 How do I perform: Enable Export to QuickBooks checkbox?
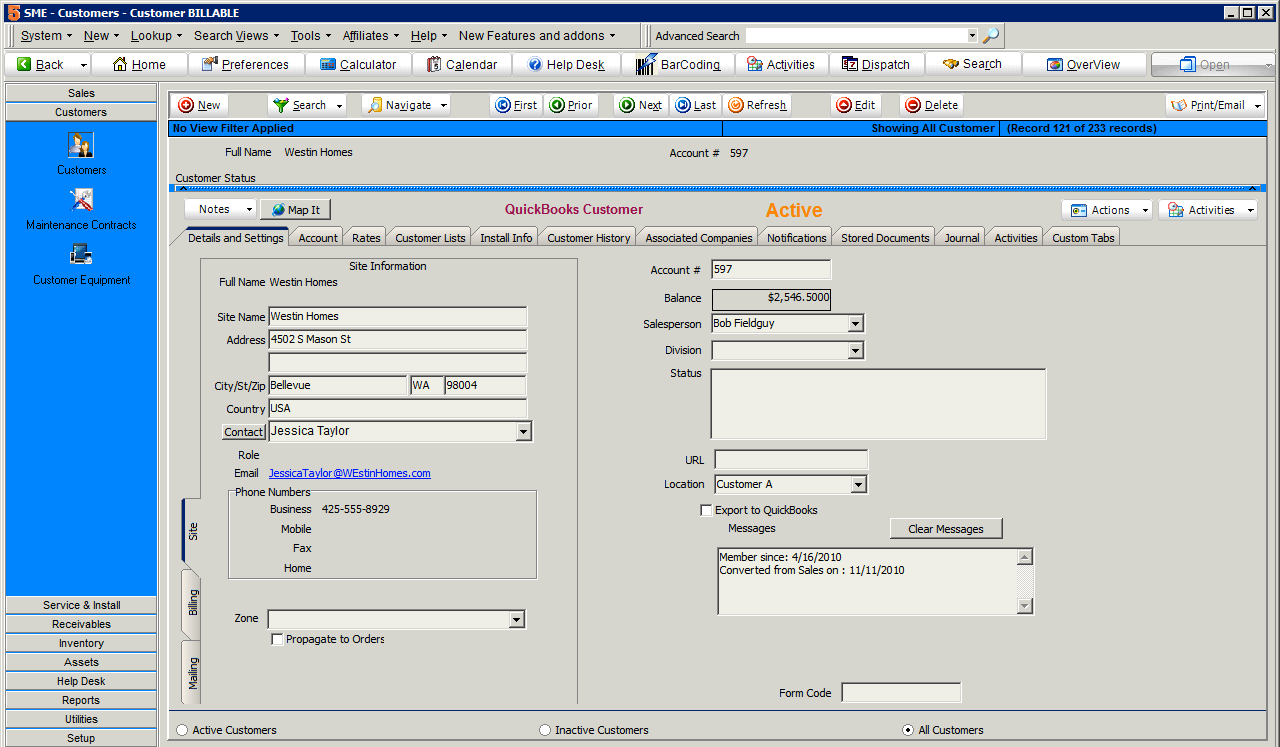click(x=706, y=510)
